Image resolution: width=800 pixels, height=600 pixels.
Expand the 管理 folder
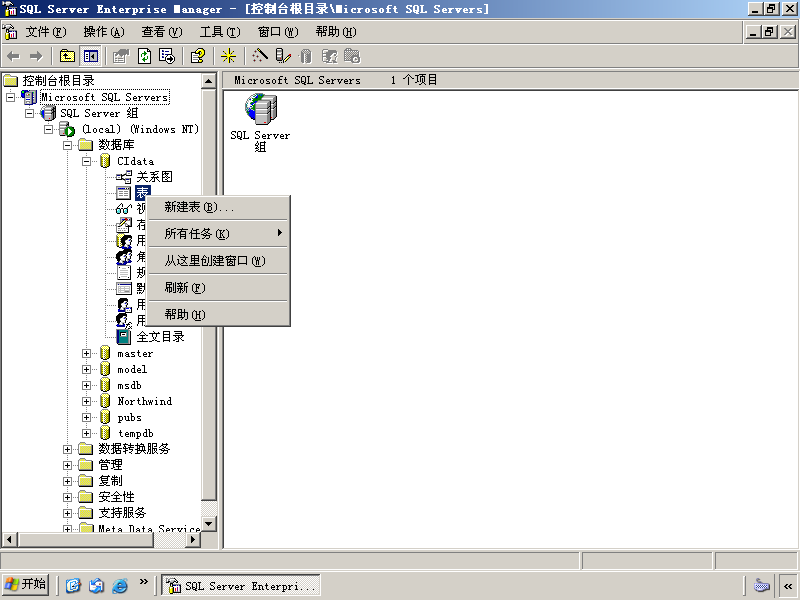(67, 465)
